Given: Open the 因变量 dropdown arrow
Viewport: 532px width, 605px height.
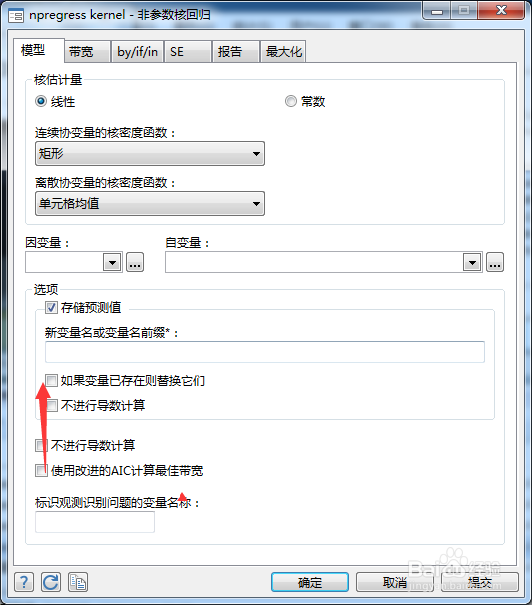Looking at the screenshot, I should (112, 262).
